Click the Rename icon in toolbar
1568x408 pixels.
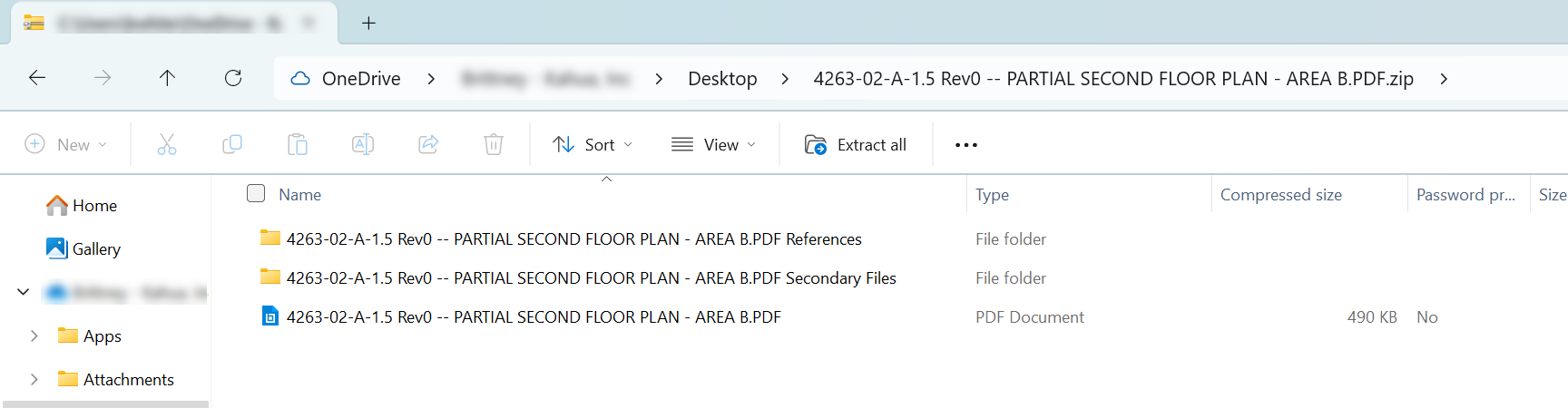click(363, 144)
